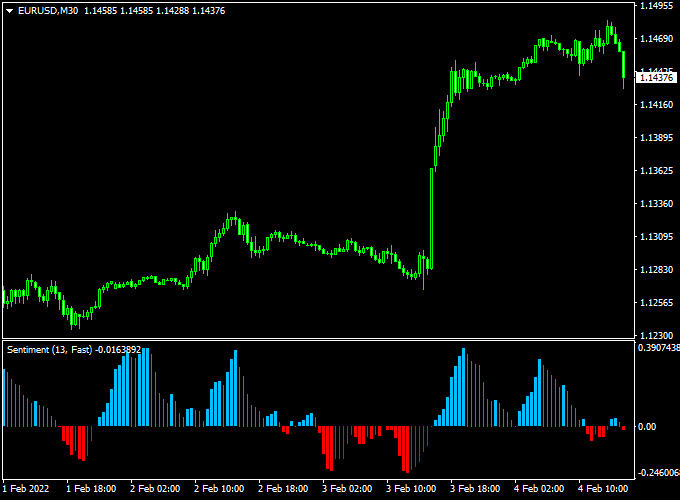
Task: Click the time axis label 2 Feb 10:00
Action: (219, 489)
